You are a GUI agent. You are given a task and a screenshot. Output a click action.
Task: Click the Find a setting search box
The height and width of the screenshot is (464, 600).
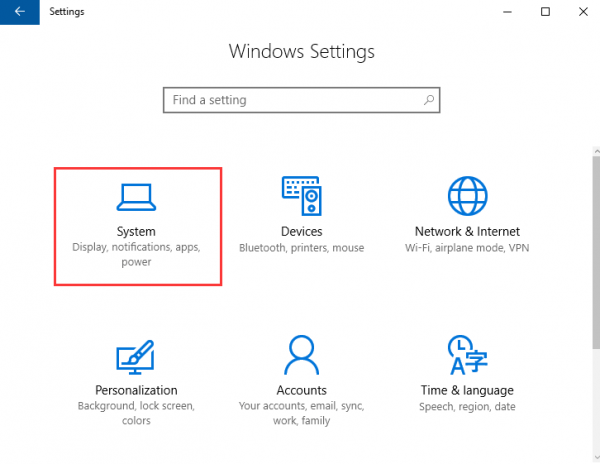[302, 100]
